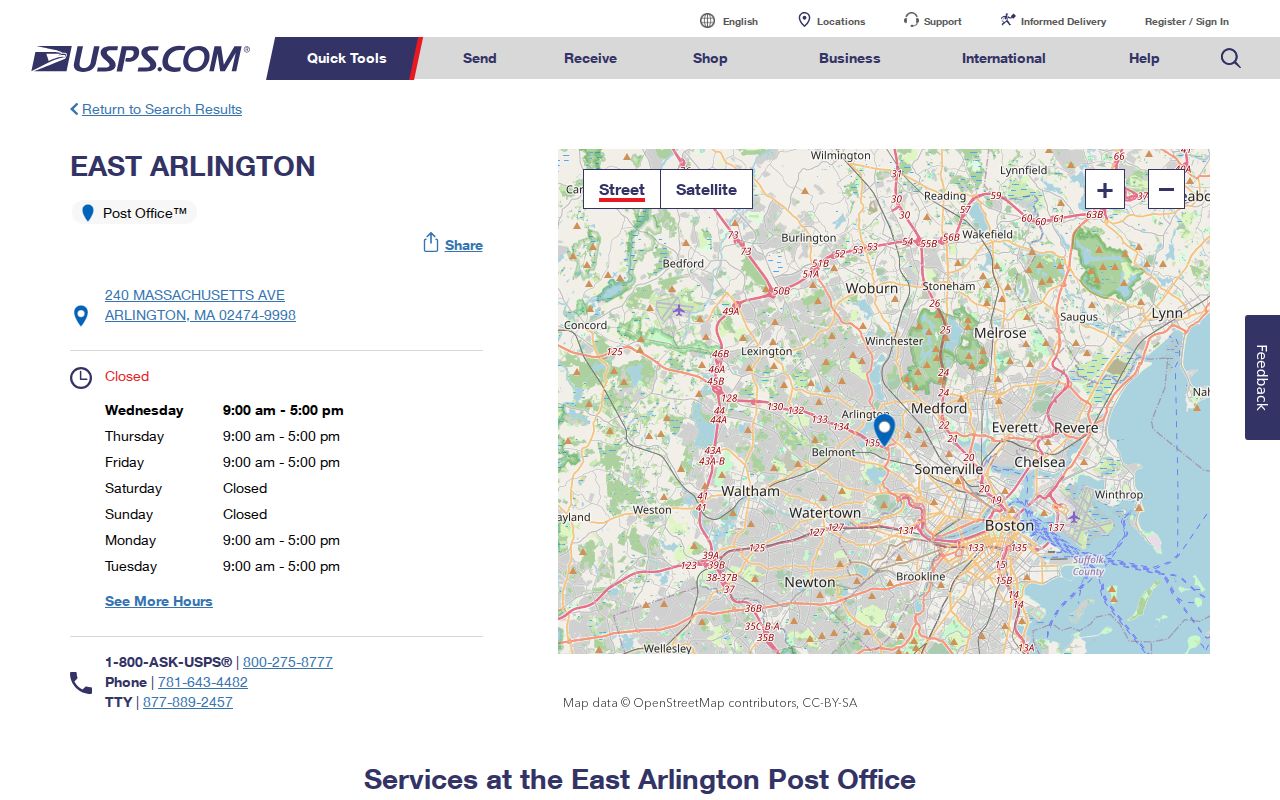Click the EAST ARLINGTON heading
The width and height of the screenshot is (1280, 800).
[193, 166]
